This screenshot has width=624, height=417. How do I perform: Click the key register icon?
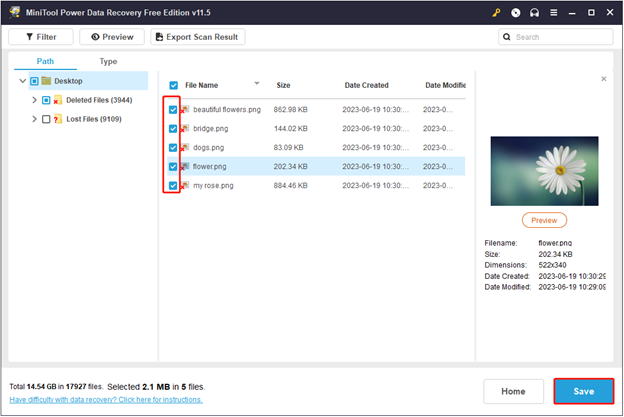[496, 13]
